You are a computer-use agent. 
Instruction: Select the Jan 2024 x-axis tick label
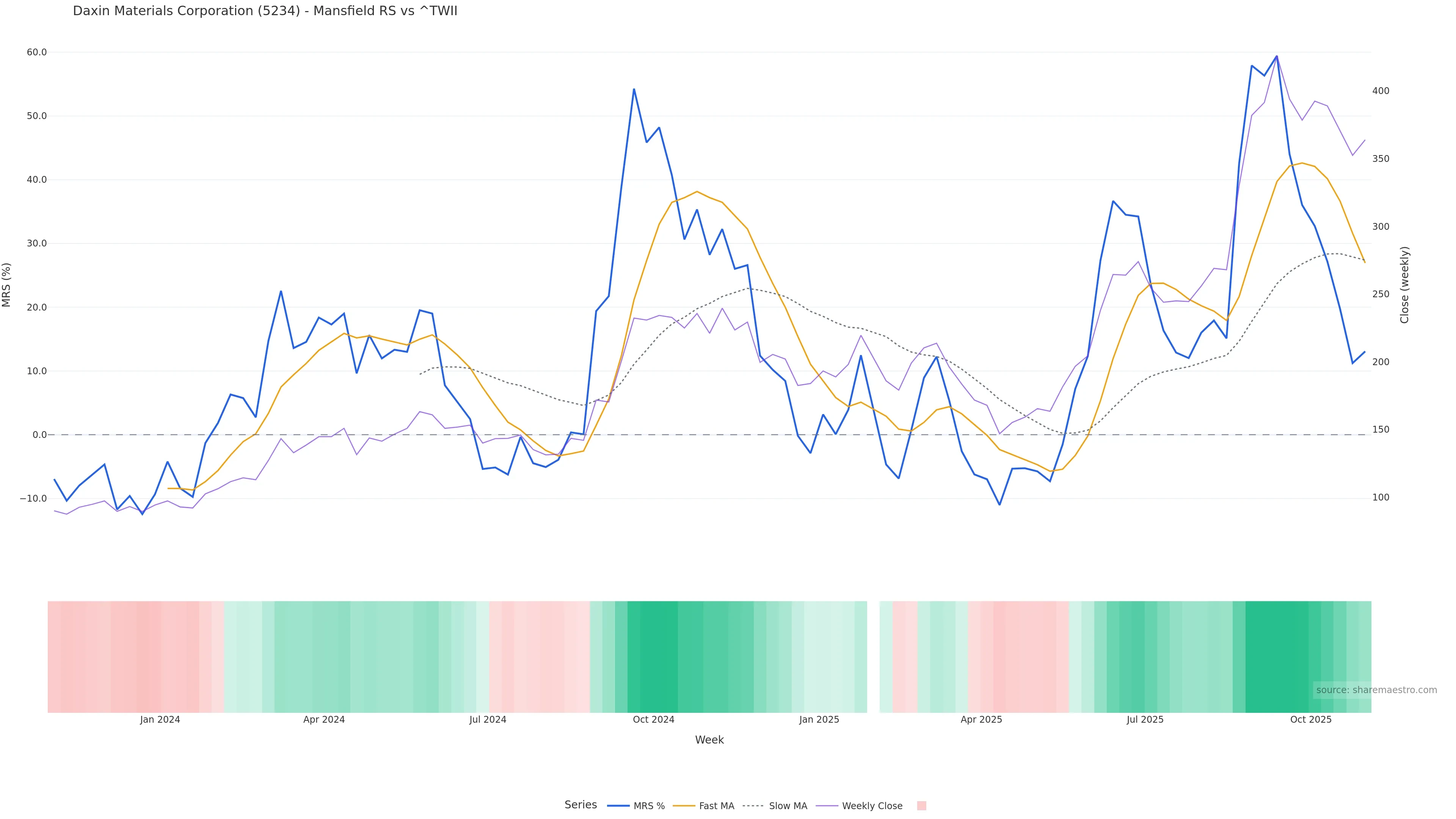click(x=160, y=720)
